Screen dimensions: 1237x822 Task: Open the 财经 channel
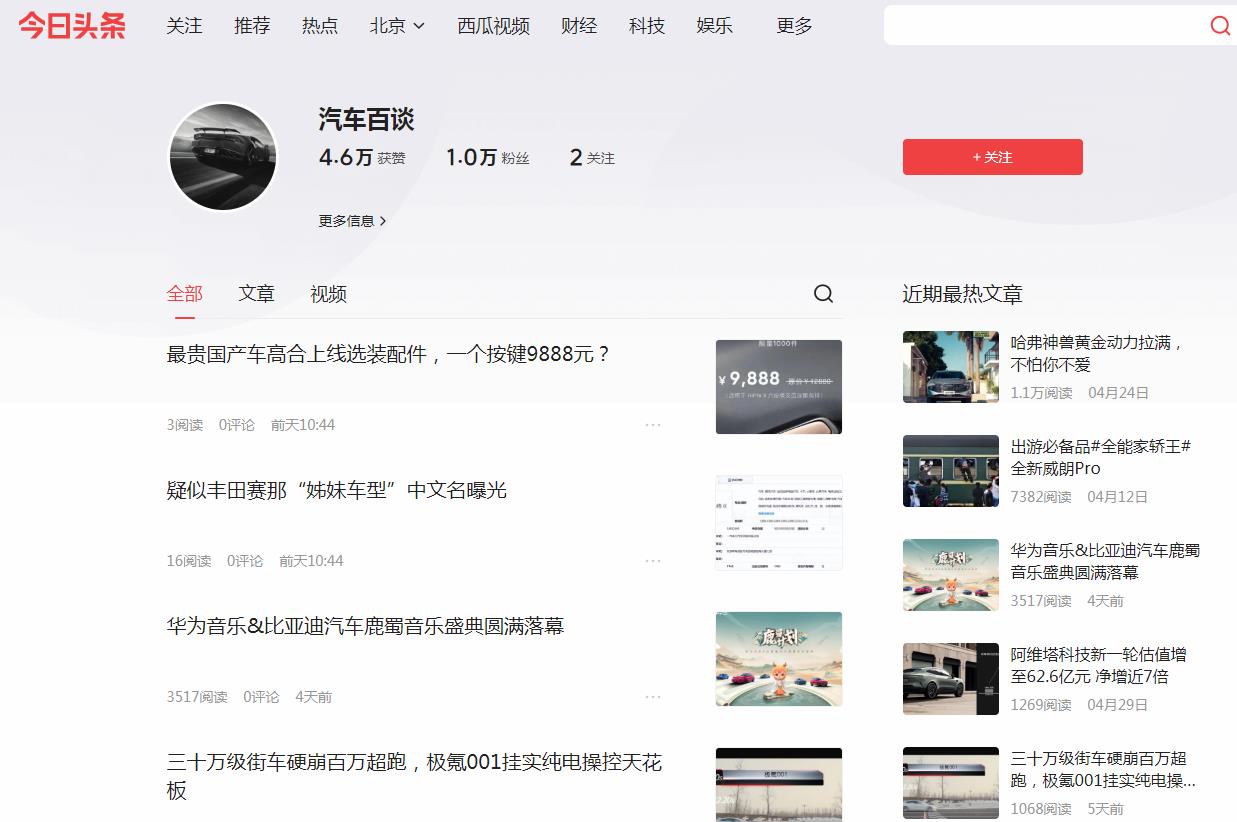(579, 26)
